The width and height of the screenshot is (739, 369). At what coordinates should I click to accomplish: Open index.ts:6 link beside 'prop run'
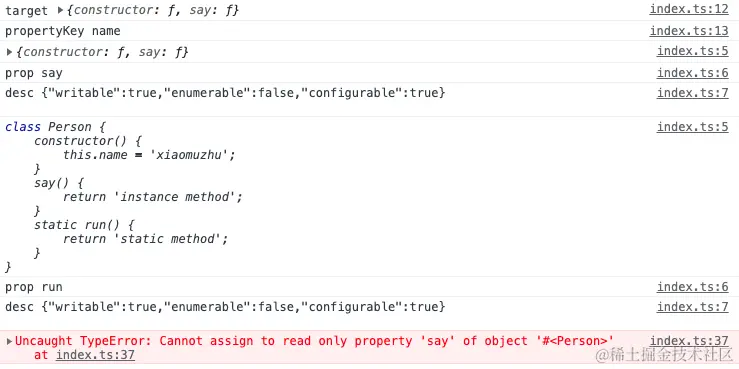tap(693, 287)
